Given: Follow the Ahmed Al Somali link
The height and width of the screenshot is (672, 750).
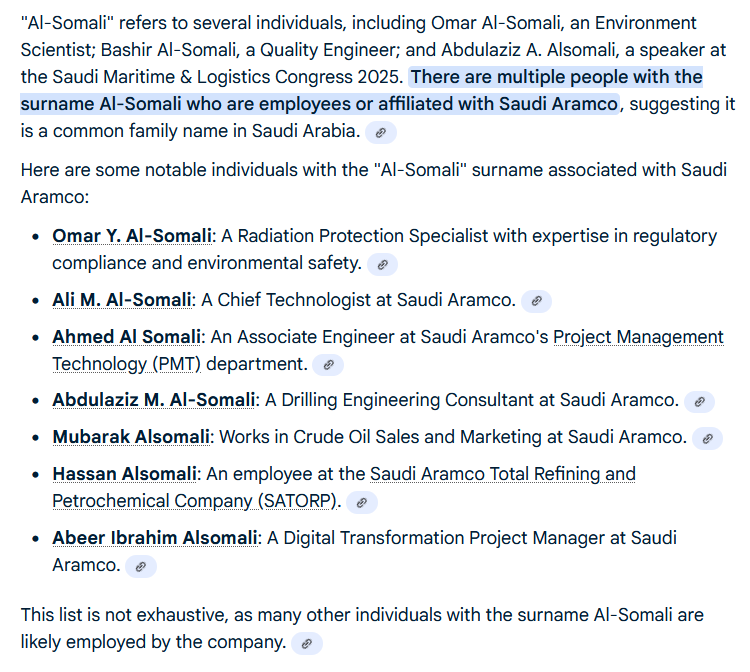Looking at the screenshot, I should point(126,337).
